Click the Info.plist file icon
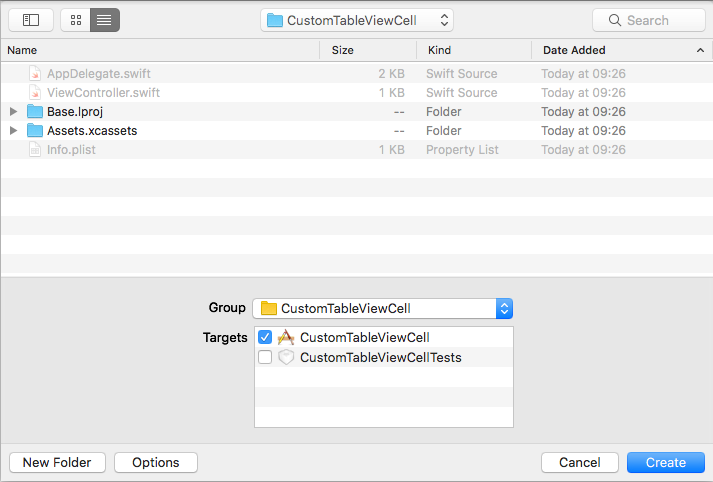This screenshot has height=482, width=713. pyautogui.click(x=35, y=150)
